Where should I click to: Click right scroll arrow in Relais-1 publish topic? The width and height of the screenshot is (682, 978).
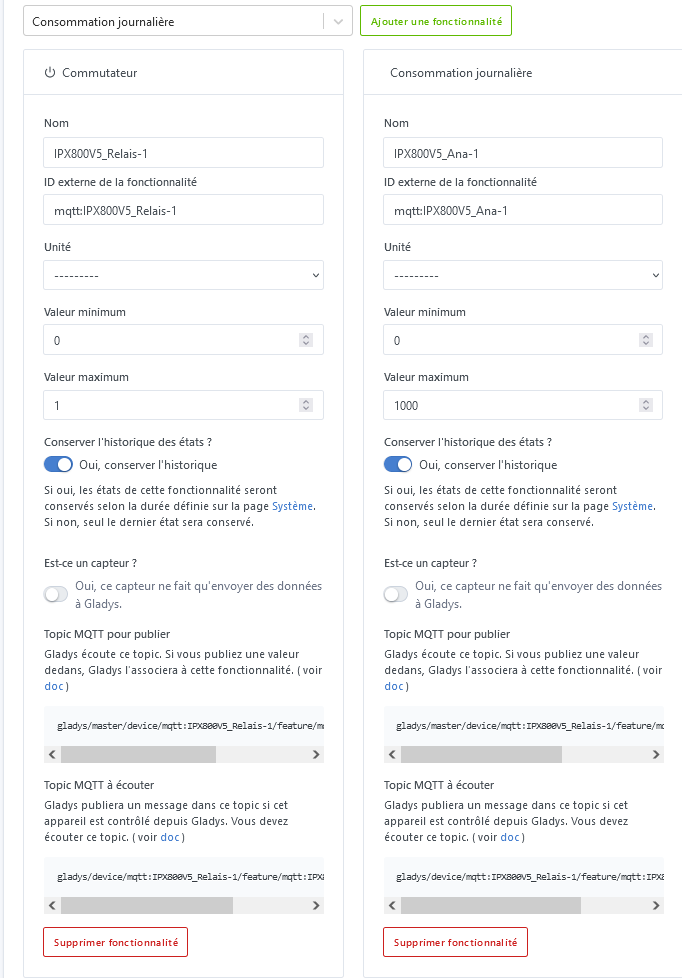pos(316,754)
